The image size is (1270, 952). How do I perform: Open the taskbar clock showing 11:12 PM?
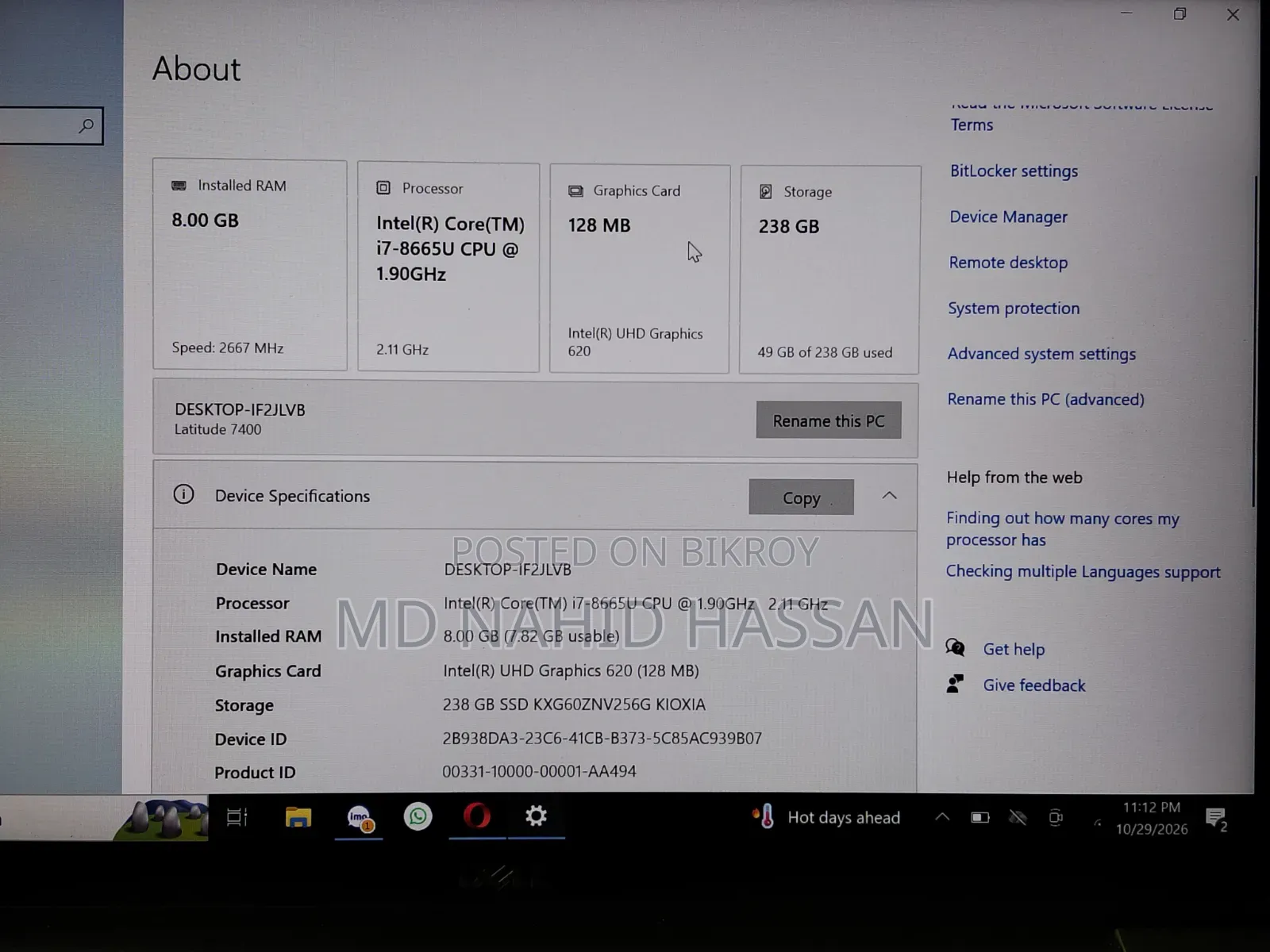1152,818
